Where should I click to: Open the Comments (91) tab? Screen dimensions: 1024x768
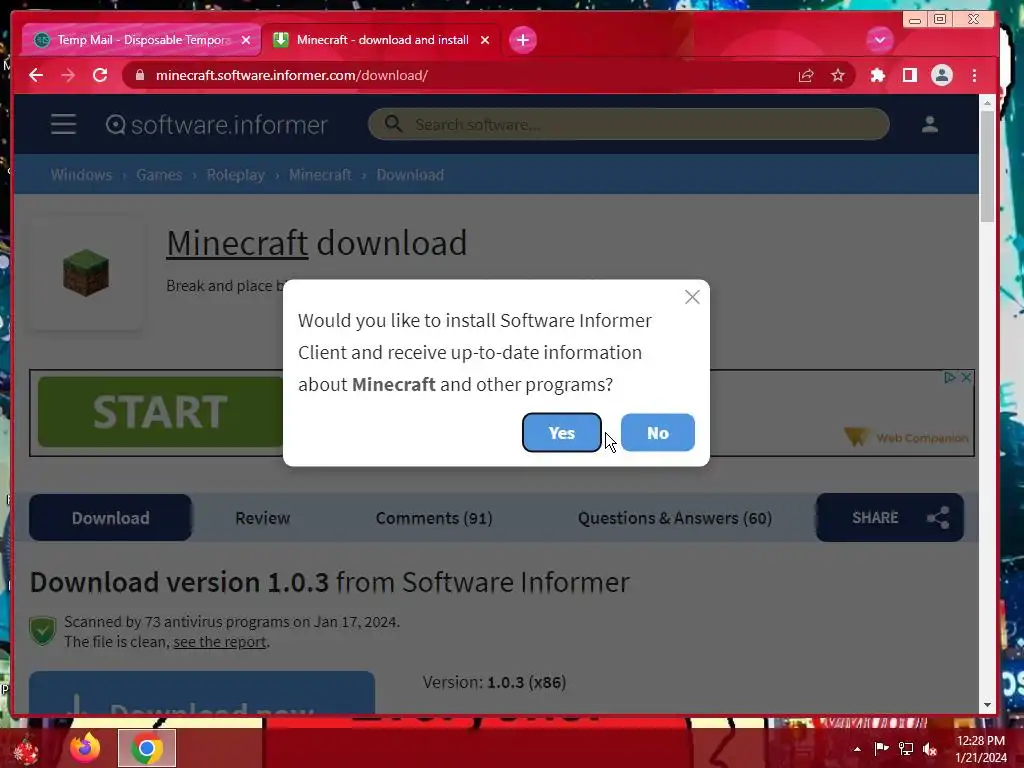[x=434, y=518]
